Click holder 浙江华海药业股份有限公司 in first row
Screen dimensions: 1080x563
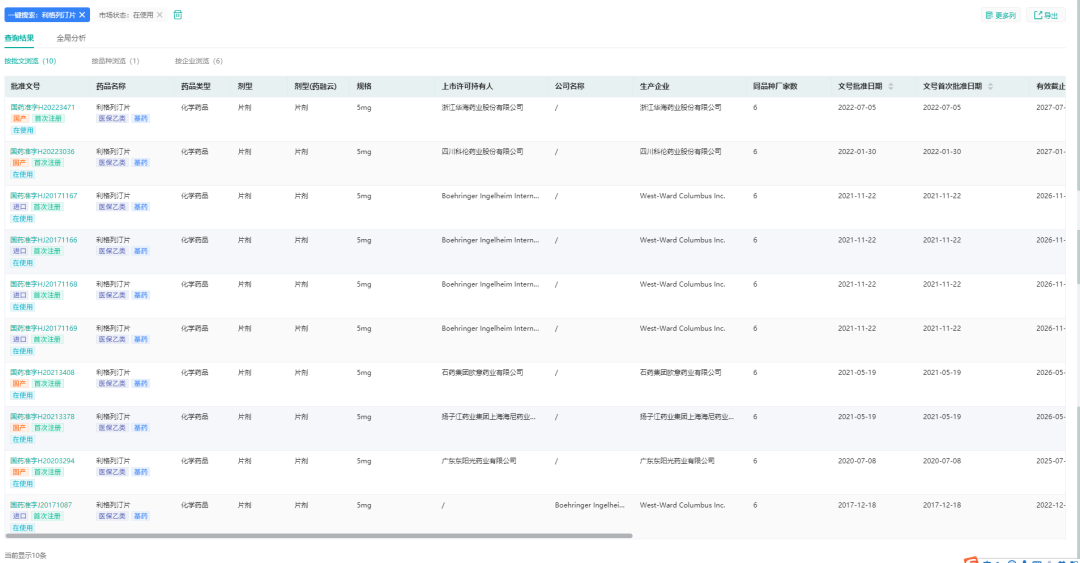pyautogui.click(x=482, y=108)
